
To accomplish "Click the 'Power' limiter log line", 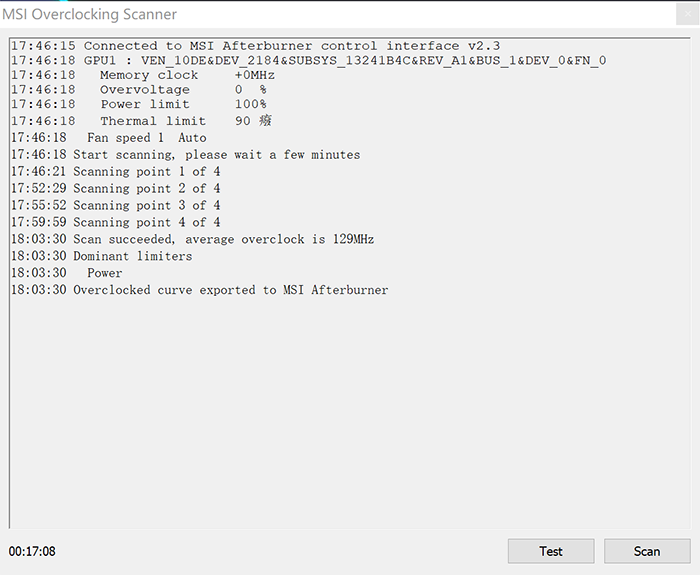I will (x=67, y=273).
